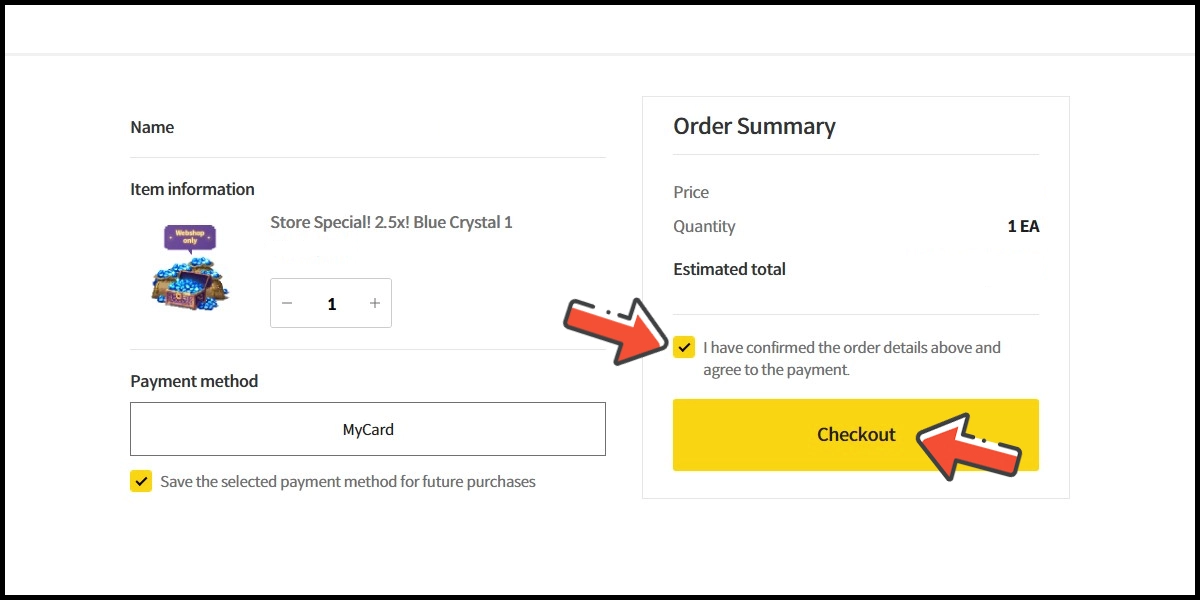
Task: Select the MyCard payment method
Action: click(368, 429)
